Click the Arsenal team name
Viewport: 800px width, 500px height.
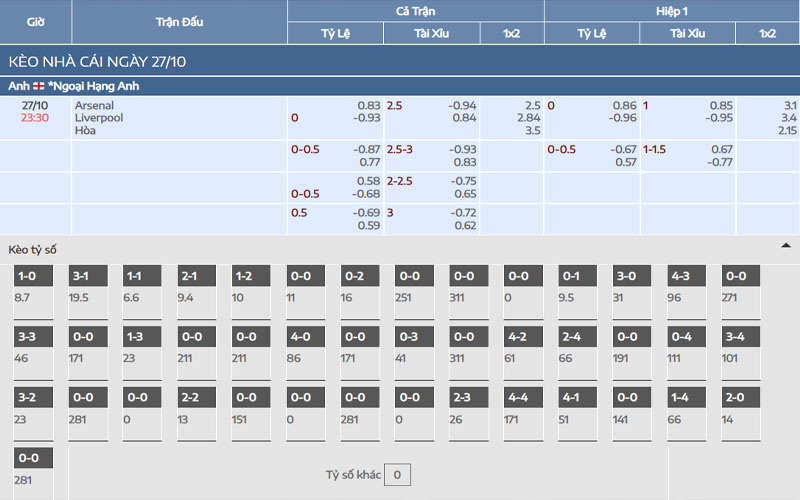point(94,105)
